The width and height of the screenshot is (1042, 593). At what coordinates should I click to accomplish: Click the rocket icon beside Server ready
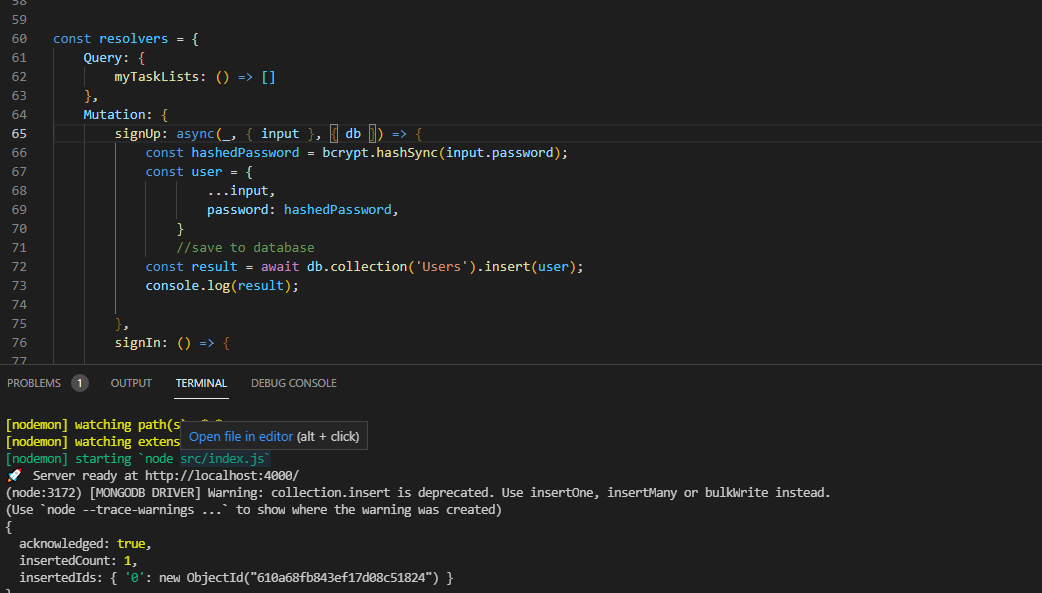pyautogui.click(x=13, y=475)
